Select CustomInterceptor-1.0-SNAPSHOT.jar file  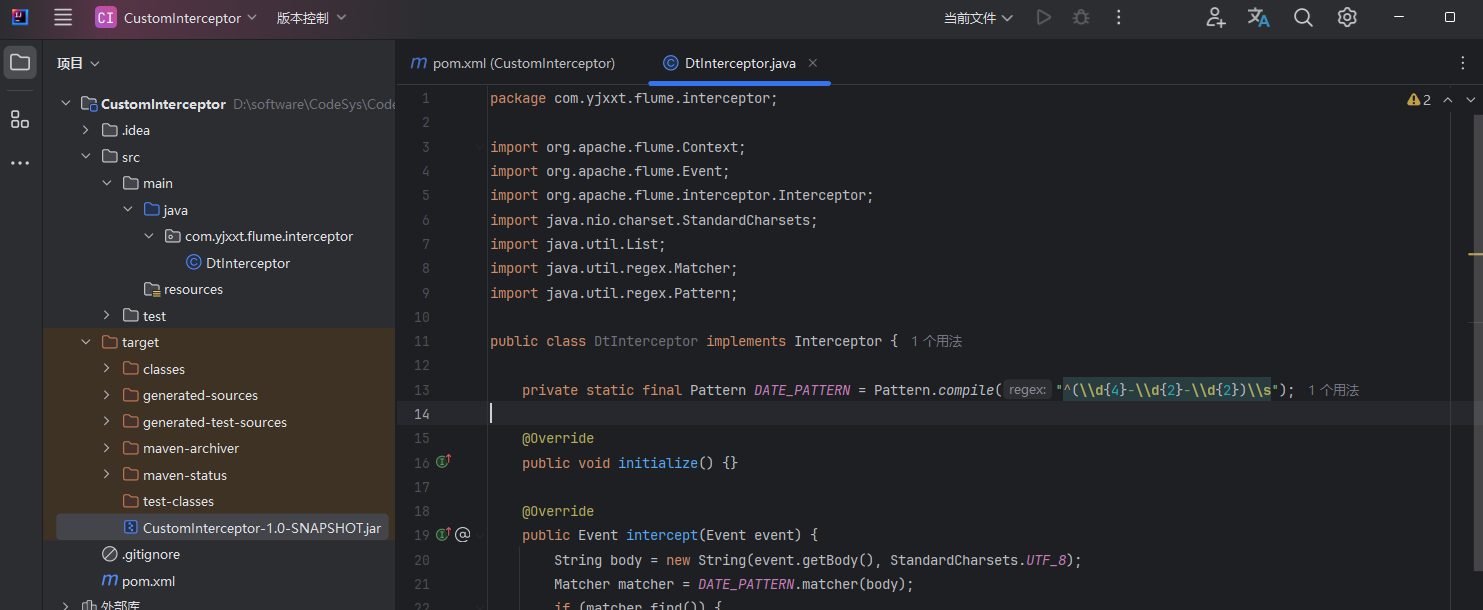pyautogui.click(x=252, y=528)
